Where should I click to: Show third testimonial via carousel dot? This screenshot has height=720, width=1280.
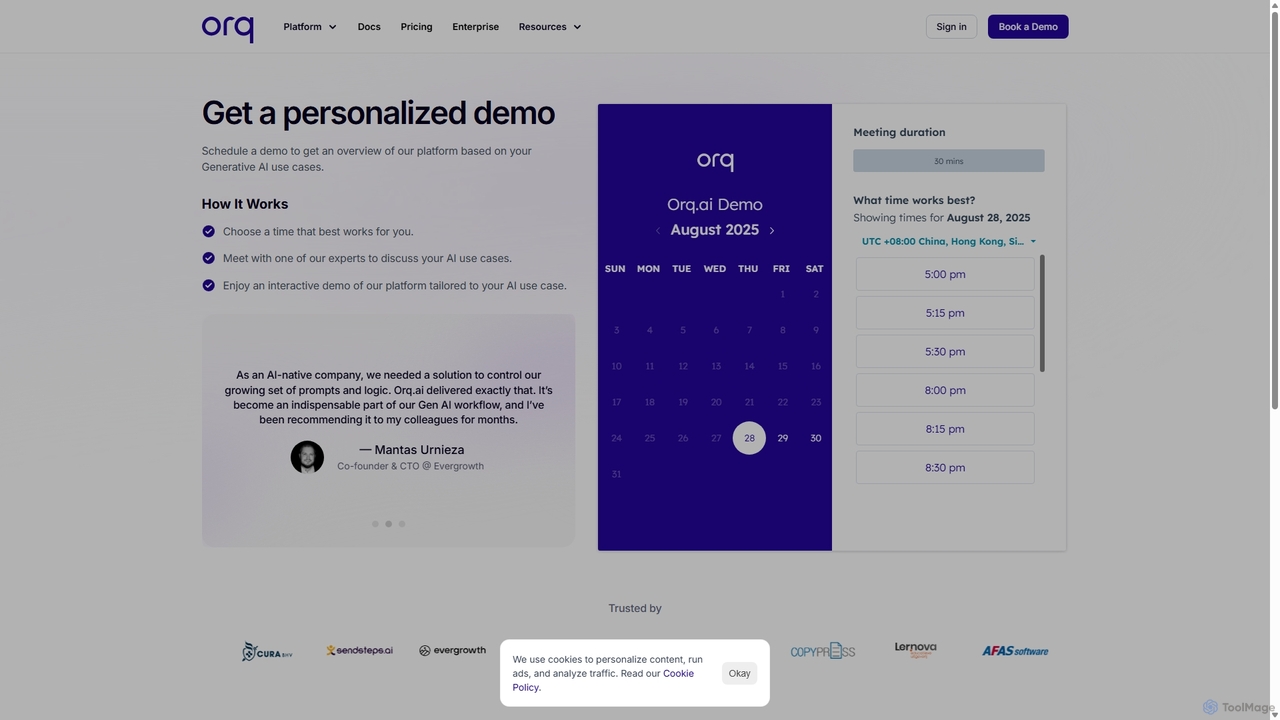pos(402,524)
